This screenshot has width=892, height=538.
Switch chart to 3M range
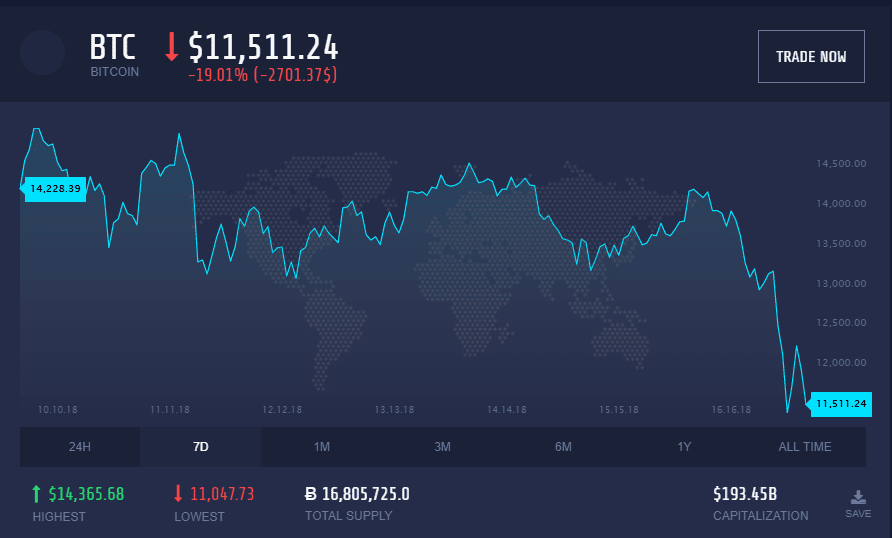442,447
